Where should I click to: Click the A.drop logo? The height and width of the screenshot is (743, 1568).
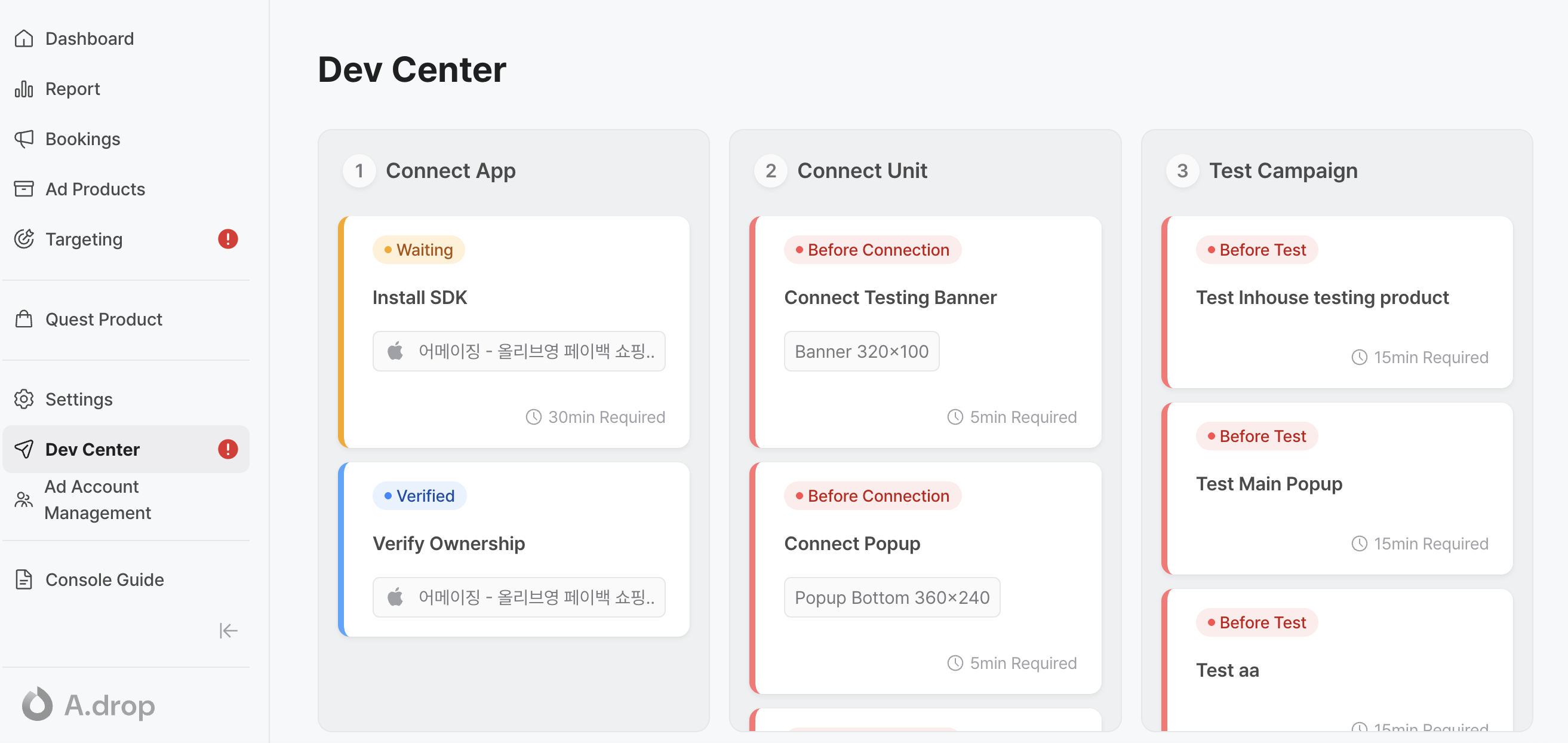click(89, 705)
